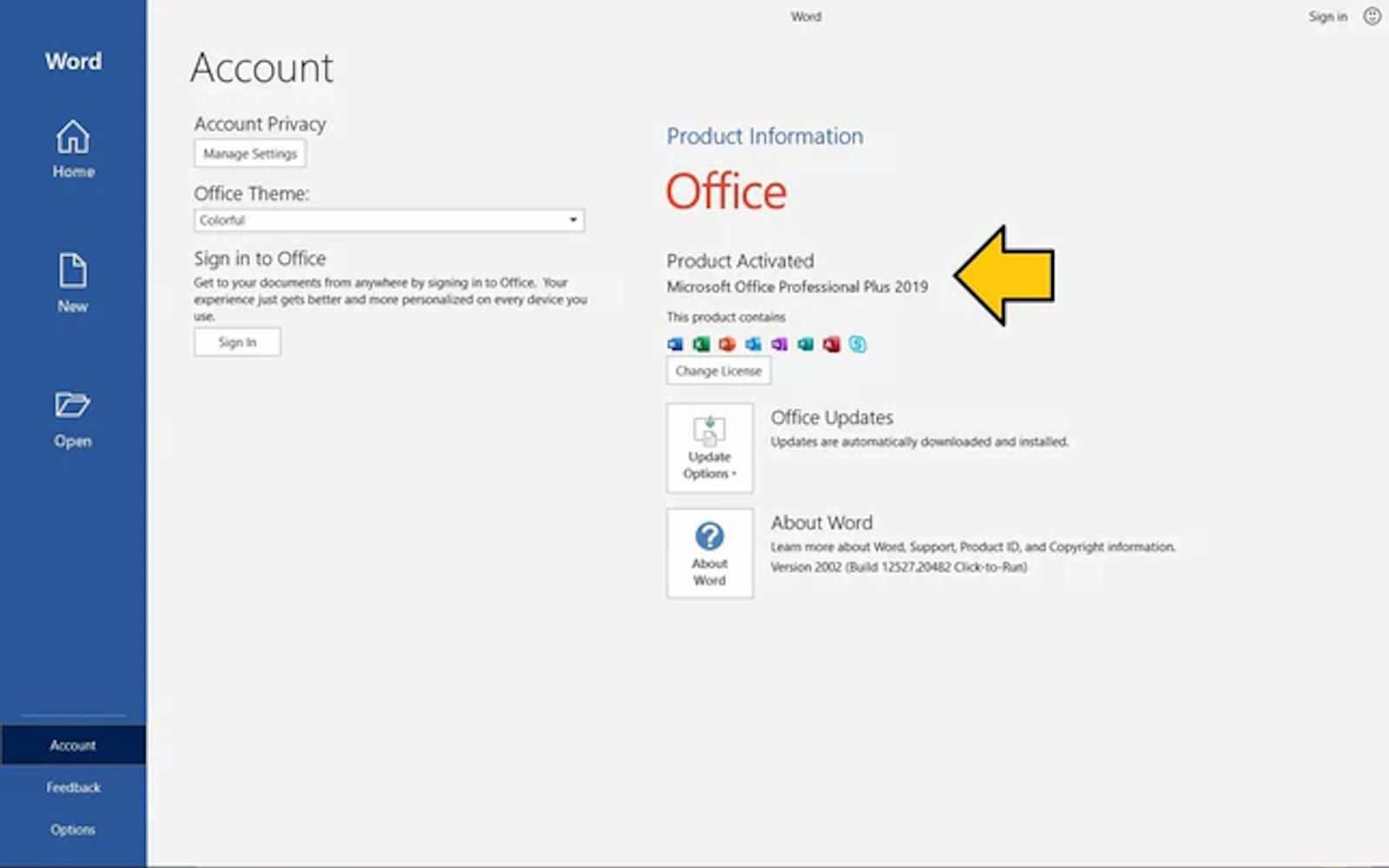The image size is (1389, 868).
Task: Click the Excel product icon
Action: point(701,344)
